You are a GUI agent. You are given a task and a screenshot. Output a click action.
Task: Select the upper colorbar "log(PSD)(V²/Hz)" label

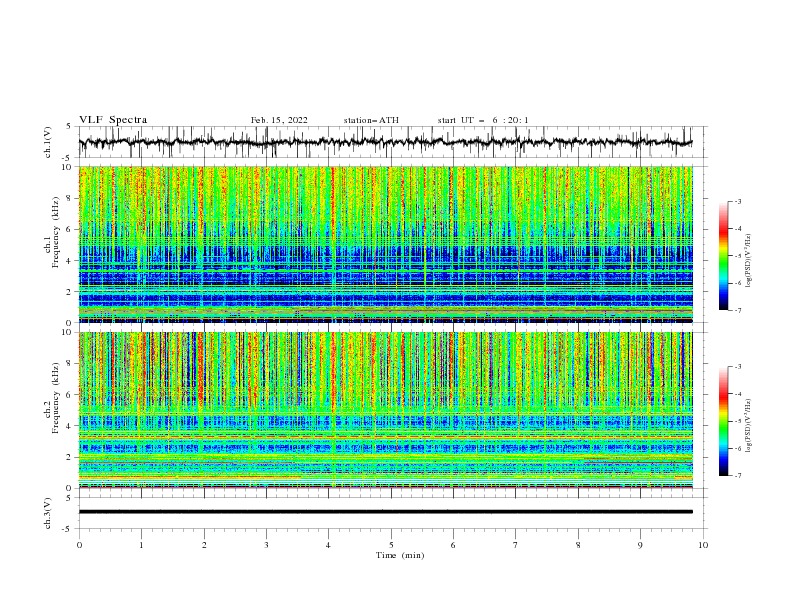point(748,261)
